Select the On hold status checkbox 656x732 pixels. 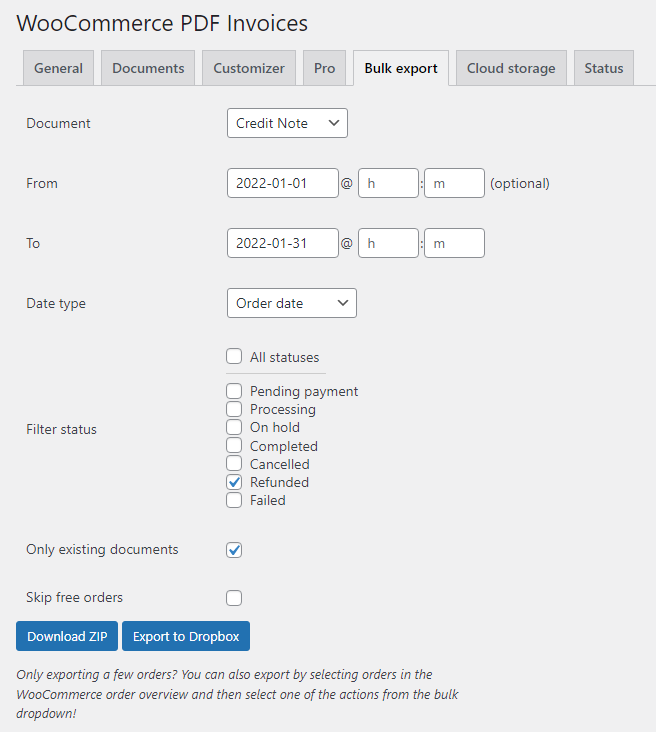234,427
